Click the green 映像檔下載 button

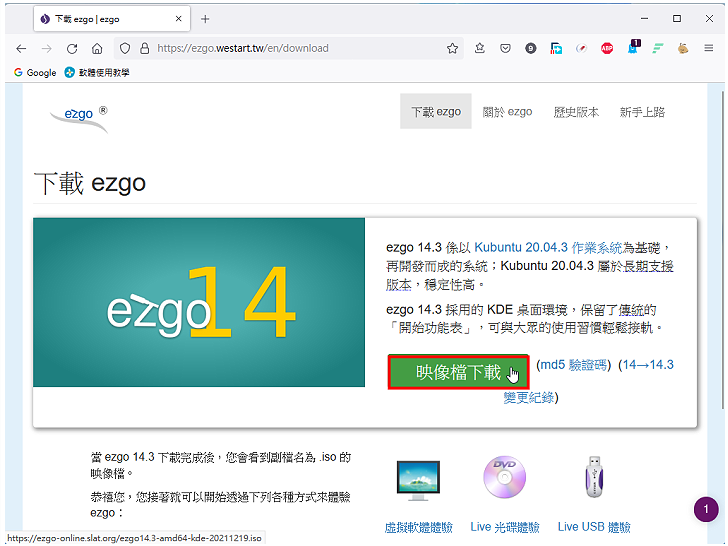coord(459,372)
